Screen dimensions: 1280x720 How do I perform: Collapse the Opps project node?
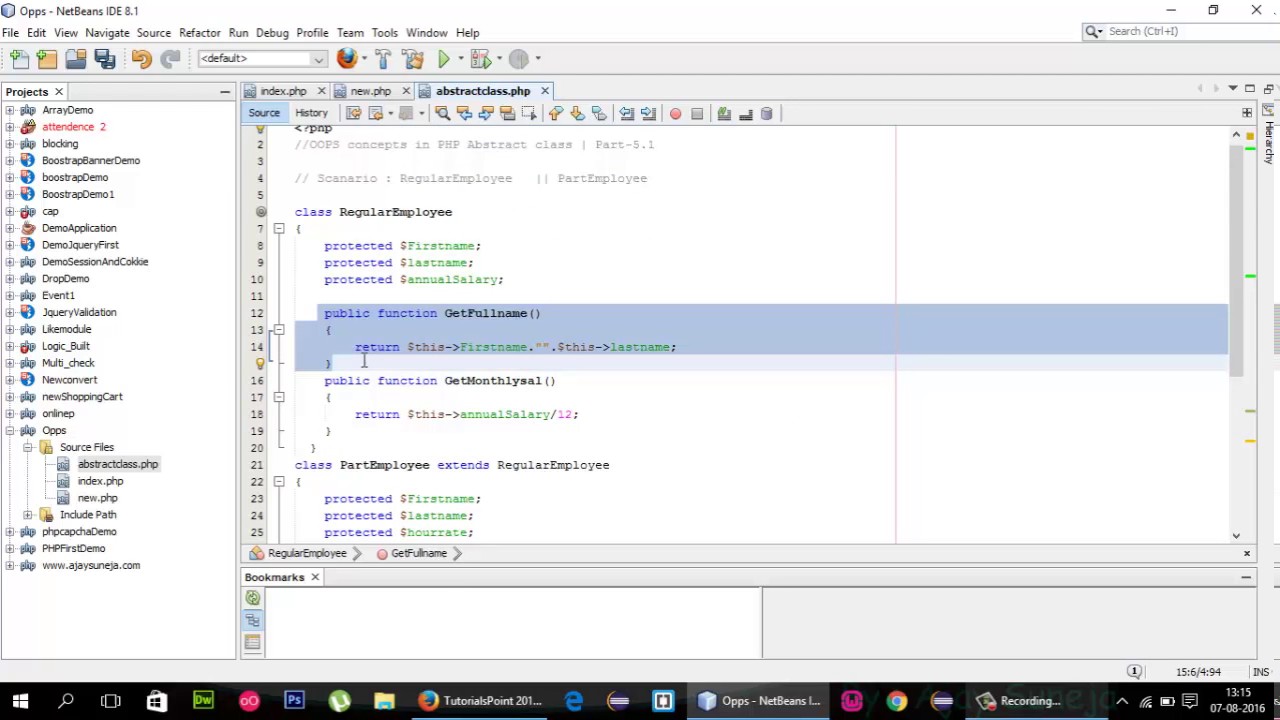pos(10,430)
